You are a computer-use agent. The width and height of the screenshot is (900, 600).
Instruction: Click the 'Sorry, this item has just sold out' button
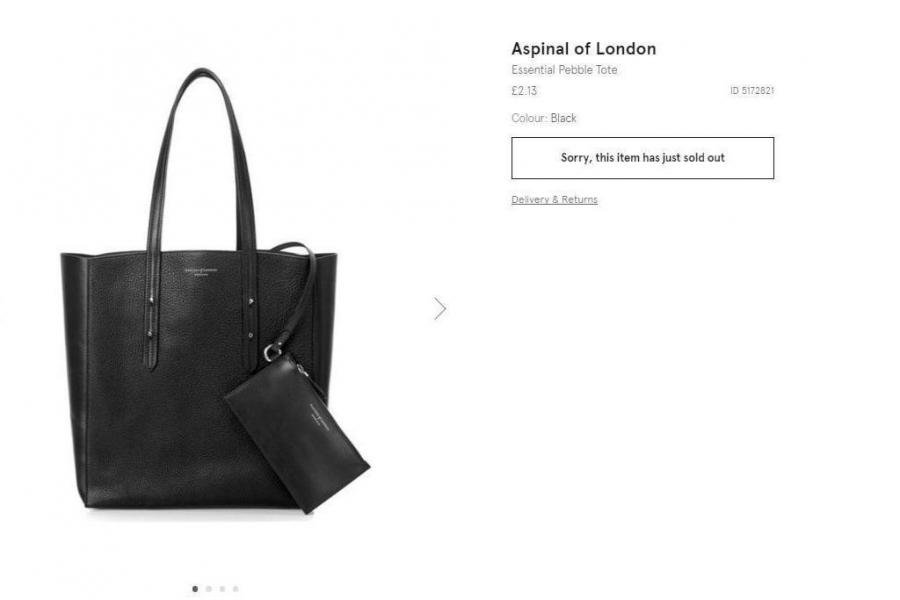pyautogui.click(x=642, y=158)
